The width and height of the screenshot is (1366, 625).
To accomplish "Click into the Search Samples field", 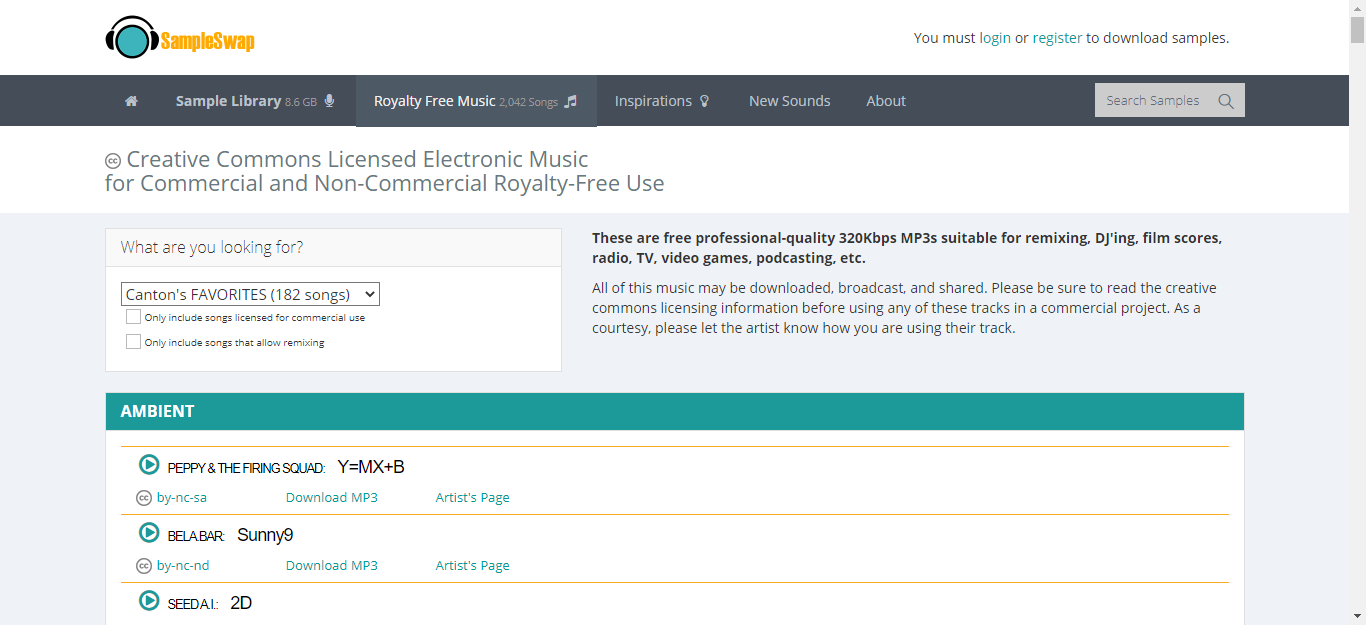I will click(1153, 101).
